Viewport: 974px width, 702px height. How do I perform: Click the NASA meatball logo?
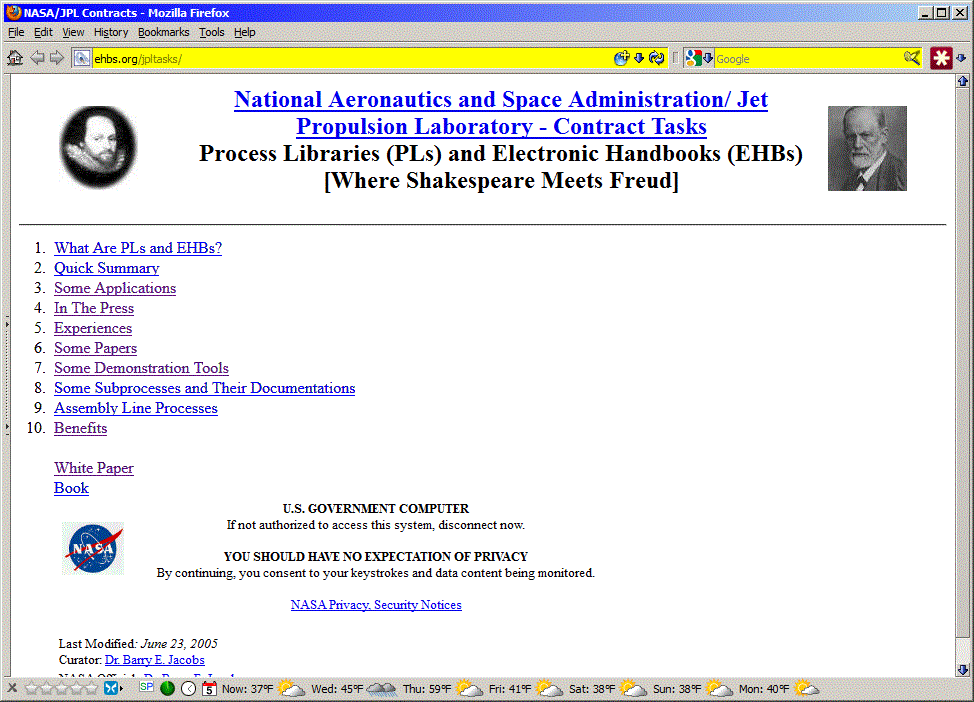93,548
